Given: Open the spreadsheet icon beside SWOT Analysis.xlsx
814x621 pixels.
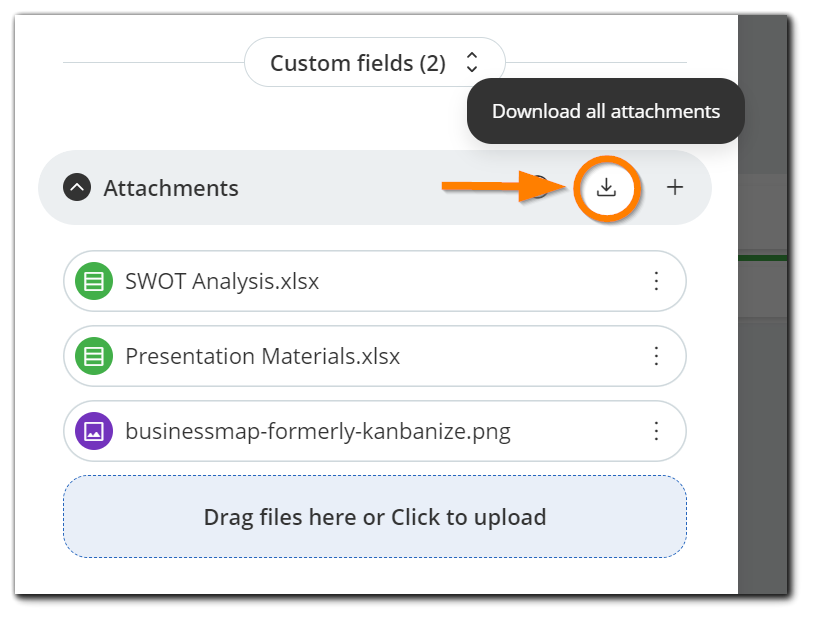Looking at the screenshot, I should tap(93, 281).
